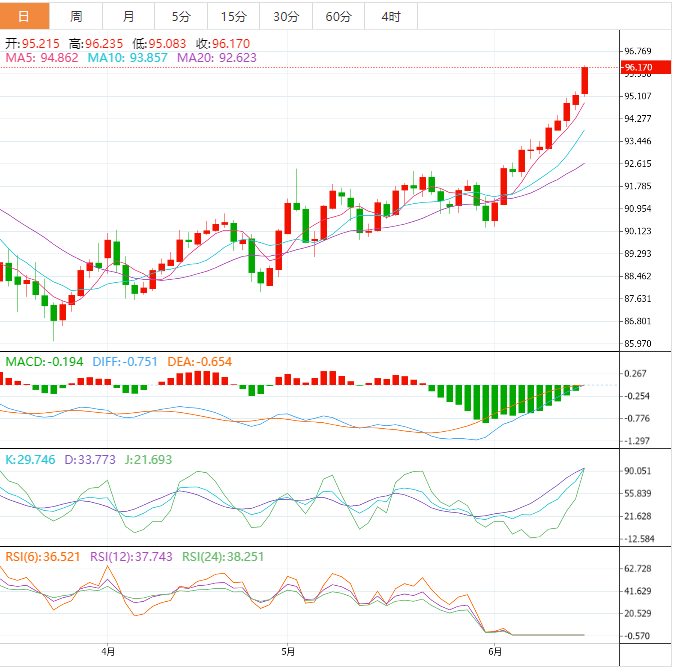Click the latest tall red candlestick
Viewport: 674px width, 670px height.
coord(585,80)
